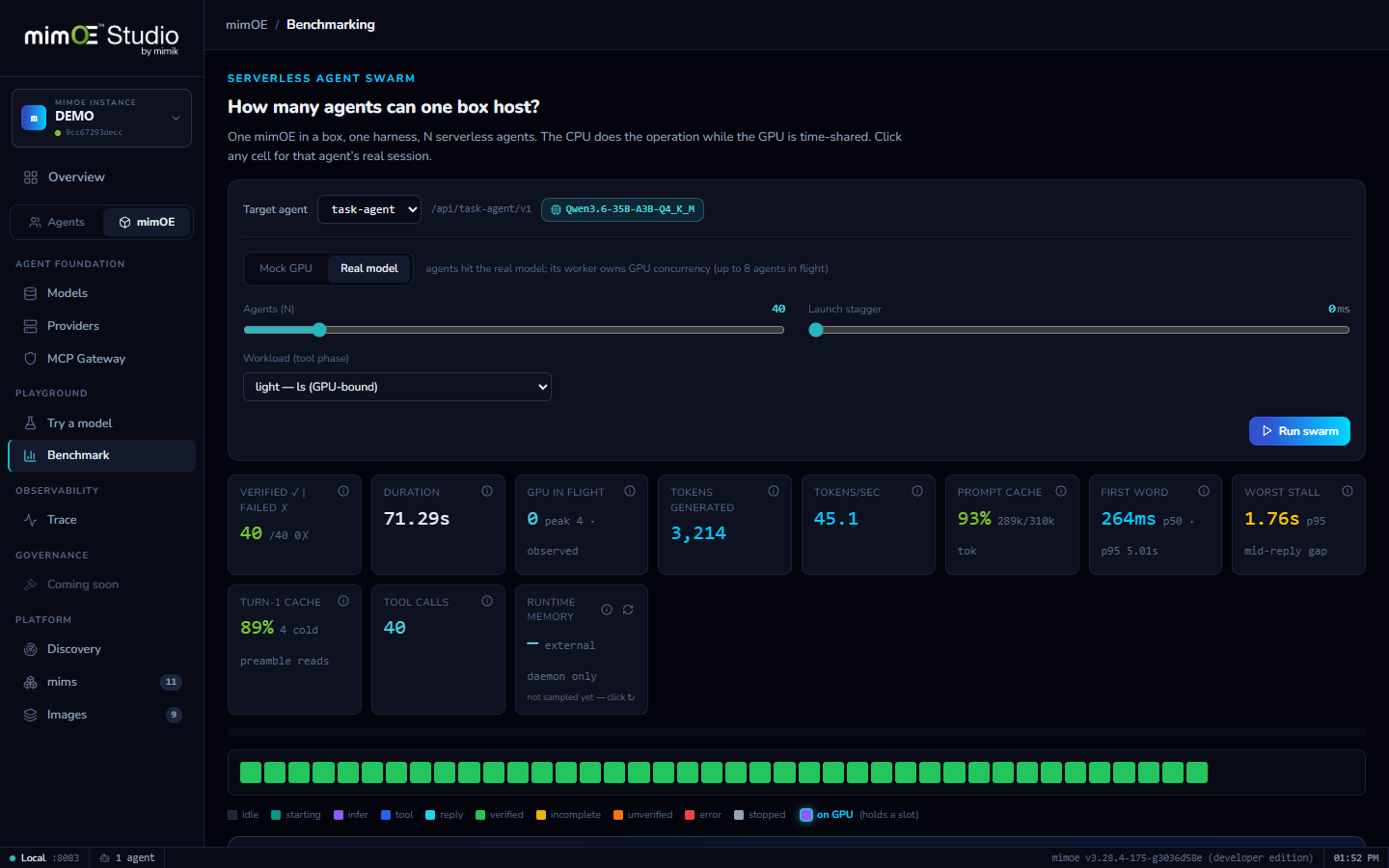1389x868 pixels.
Task: Open the mims platform page
Action: 101,682
